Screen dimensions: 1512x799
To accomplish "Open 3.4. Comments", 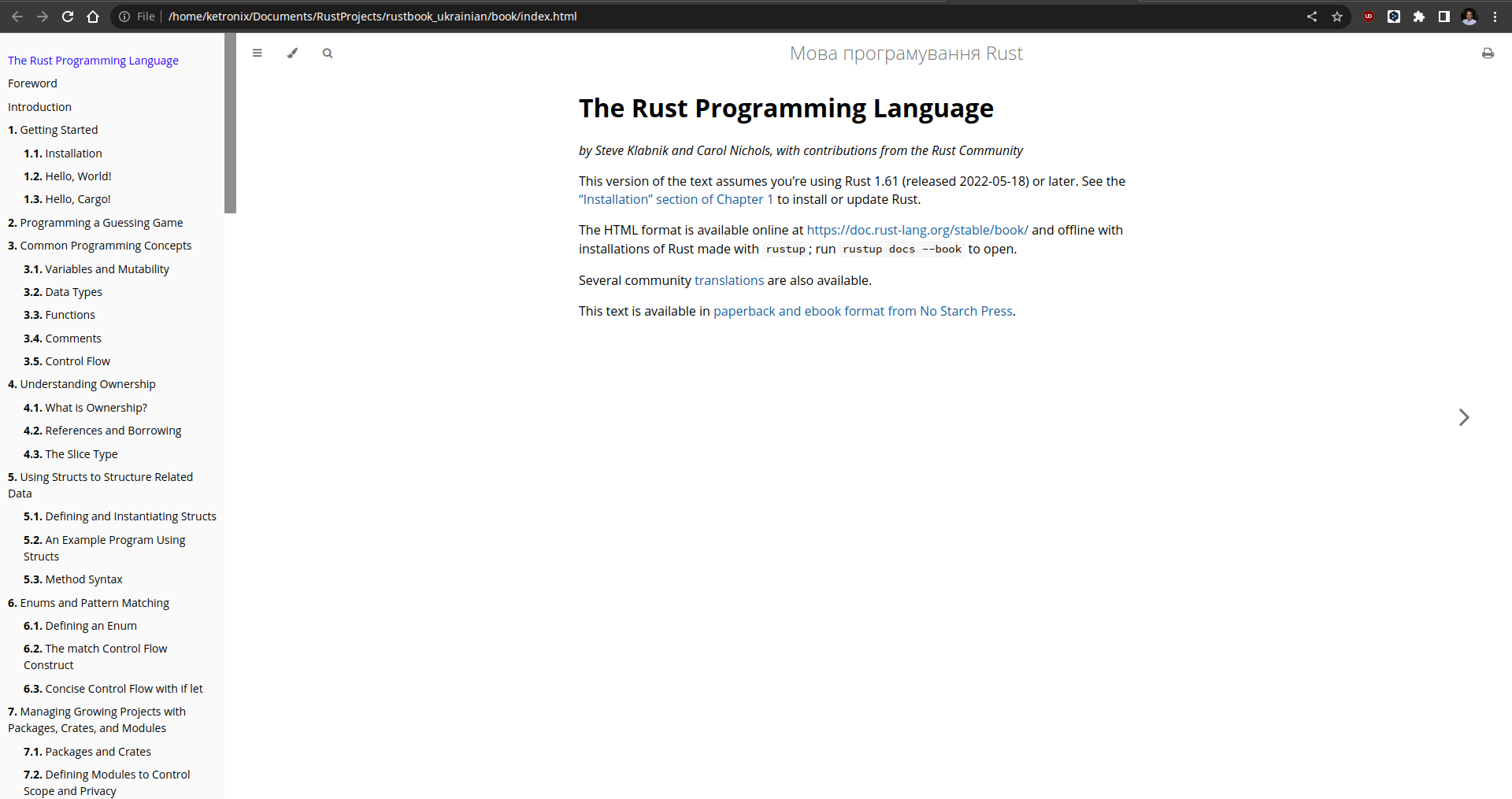I will pyautogui.click(x=62, y=338).
